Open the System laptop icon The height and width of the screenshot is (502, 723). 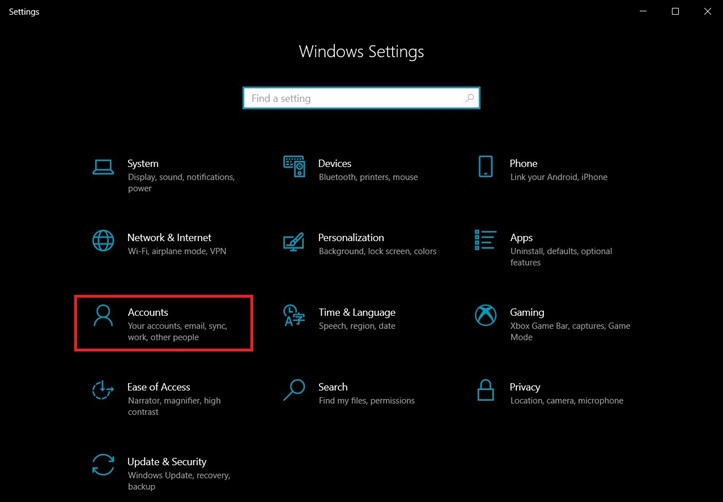point(103,167)
